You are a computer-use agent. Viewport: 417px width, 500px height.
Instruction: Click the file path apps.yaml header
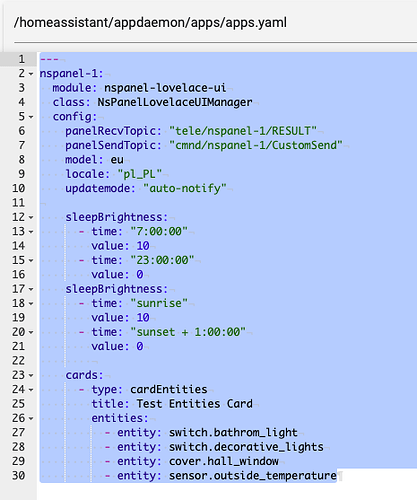pos(150,23)
